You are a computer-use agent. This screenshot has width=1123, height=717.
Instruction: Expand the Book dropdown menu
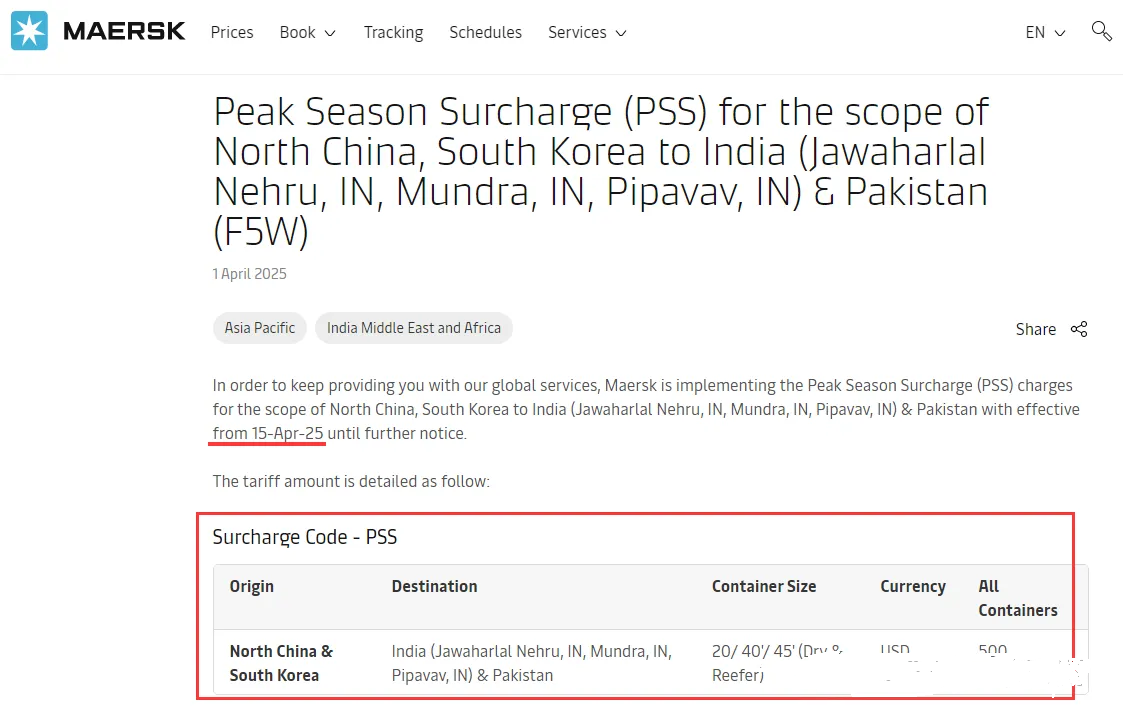(307, 32)
